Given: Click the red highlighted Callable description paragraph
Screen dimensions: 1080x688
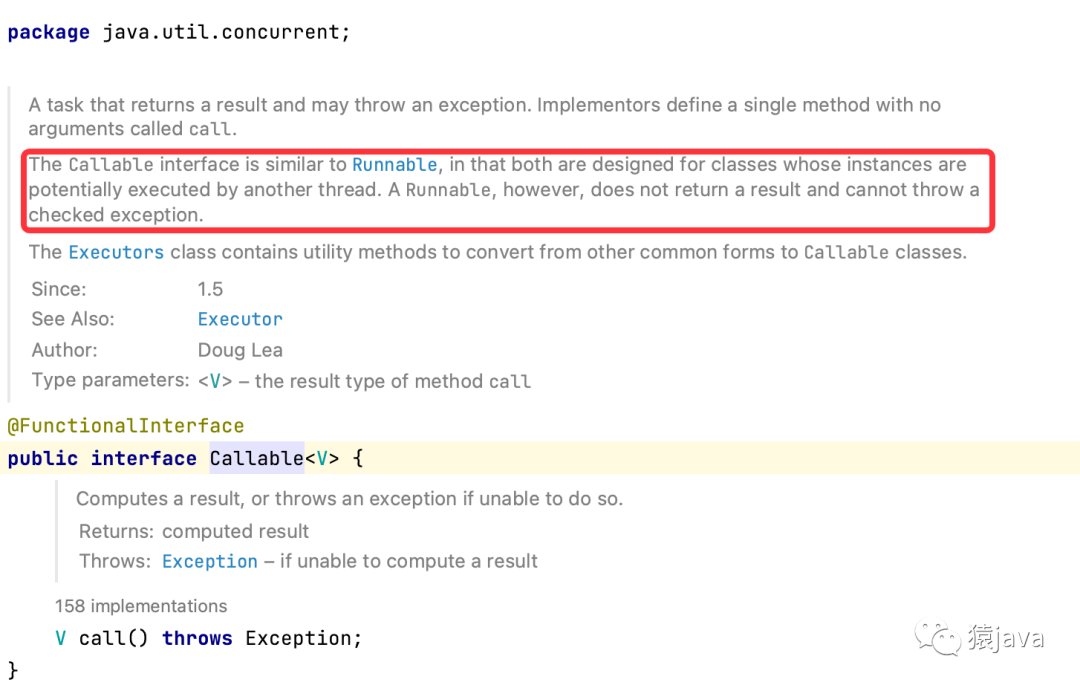Looking at the screenshot, I should [508, 190].
